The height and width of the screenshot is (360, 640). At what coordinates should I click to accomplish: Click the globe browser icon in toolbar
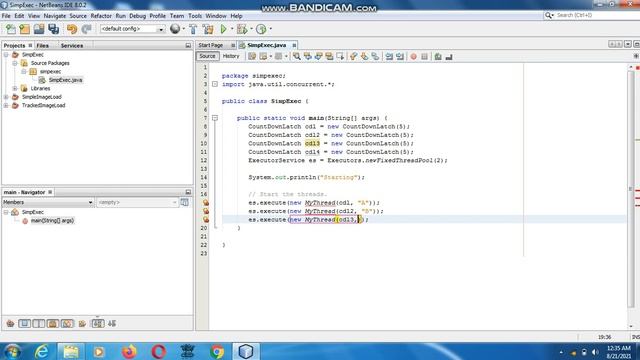click(175, 29)
